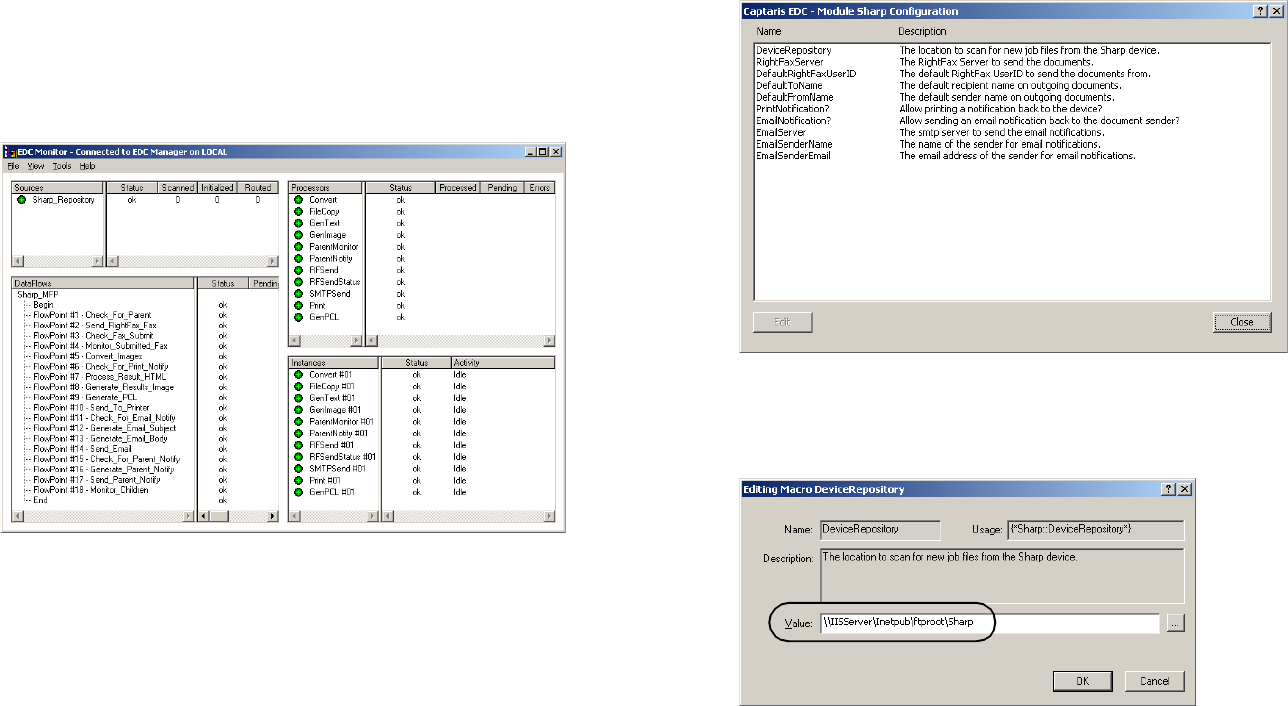Click the GenImage #01 instance's status icon
Viewport: 1288px width, 706px height.
[299, 410]
